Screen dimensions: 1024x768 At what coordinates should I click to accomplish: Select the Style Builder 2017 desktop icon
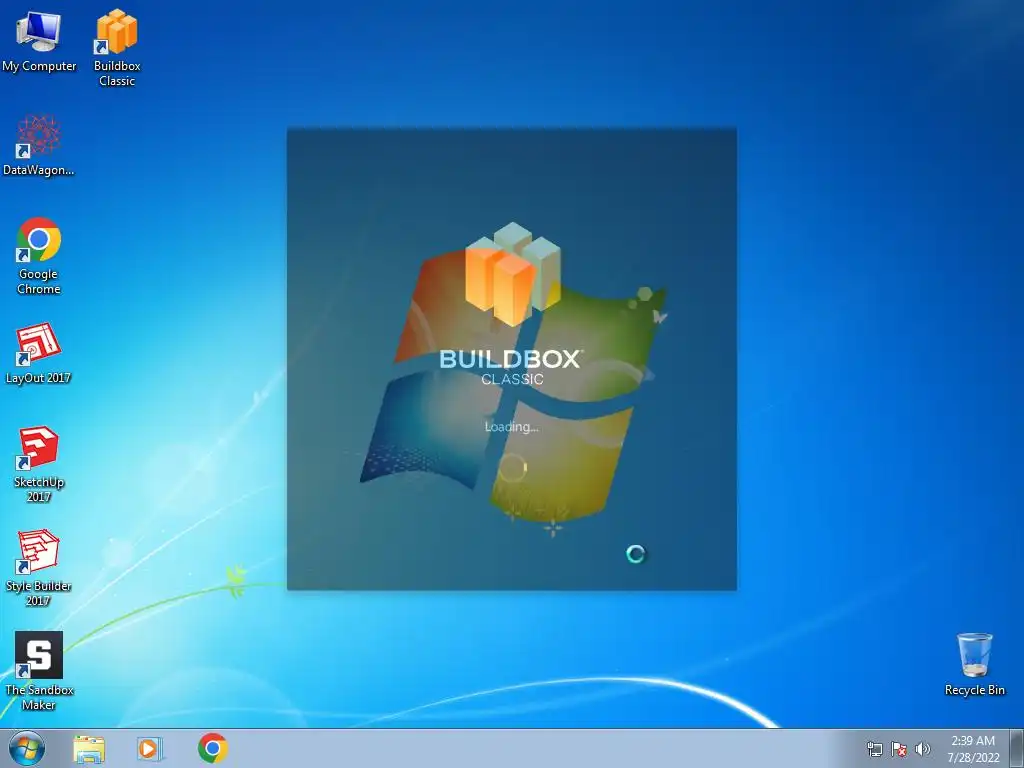click(x=39, y=568)
